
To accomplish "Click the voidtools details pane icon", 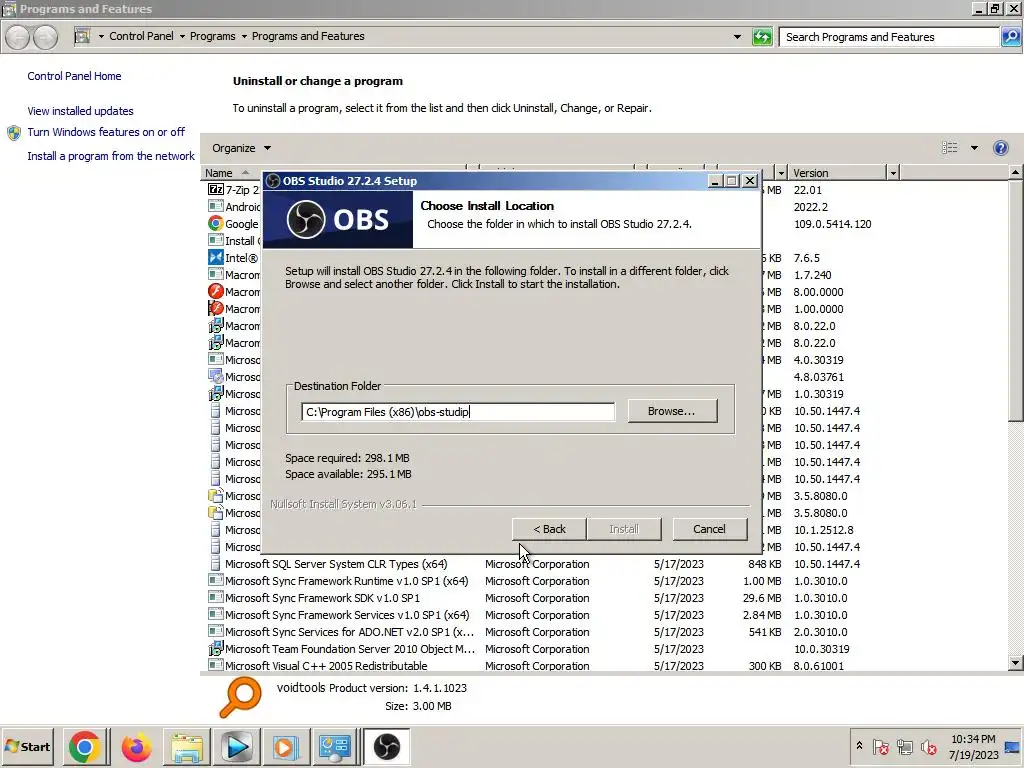I will [x=240, y=697].
